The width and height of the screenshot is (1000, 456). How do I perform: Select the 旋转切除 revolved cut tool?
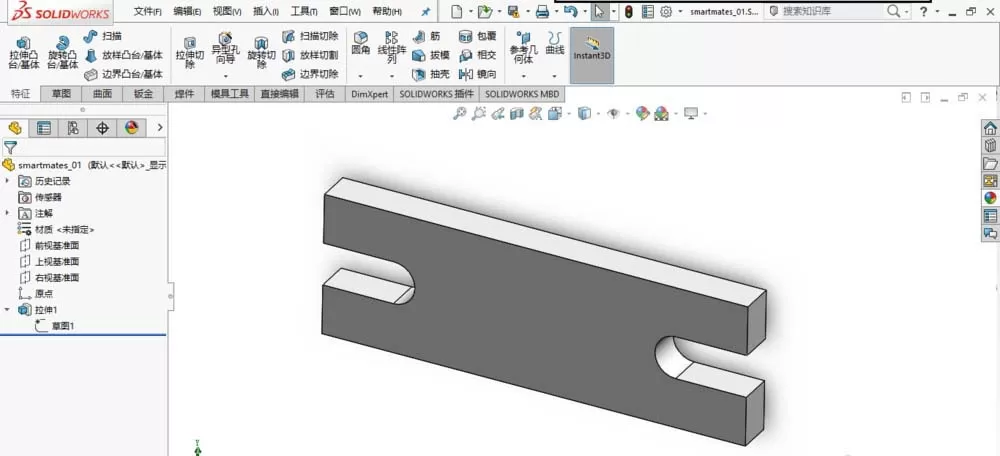[x=261, y=53]
